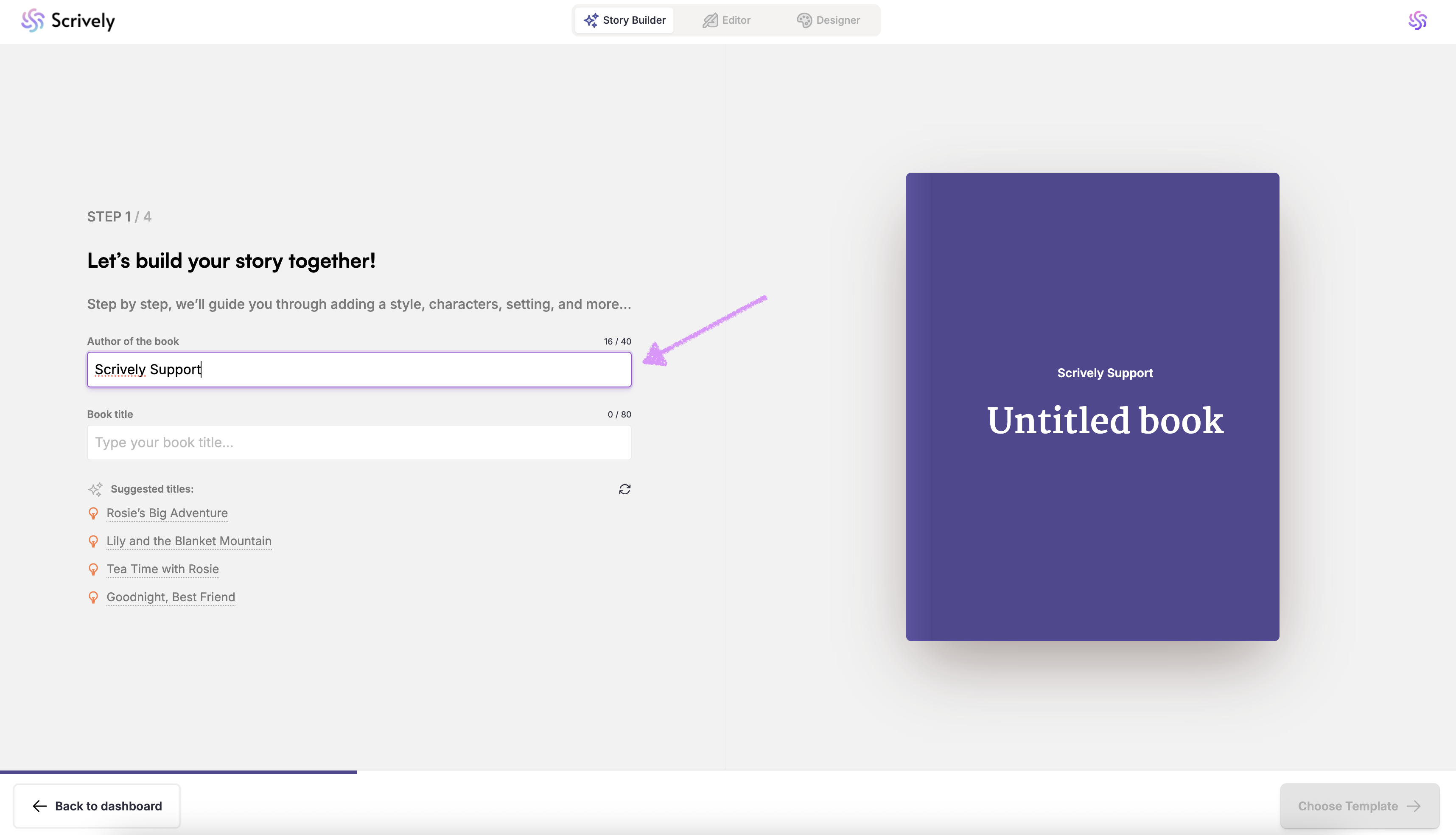Pick the Rosie's Big Adventure suggestion

click(167, 513)
